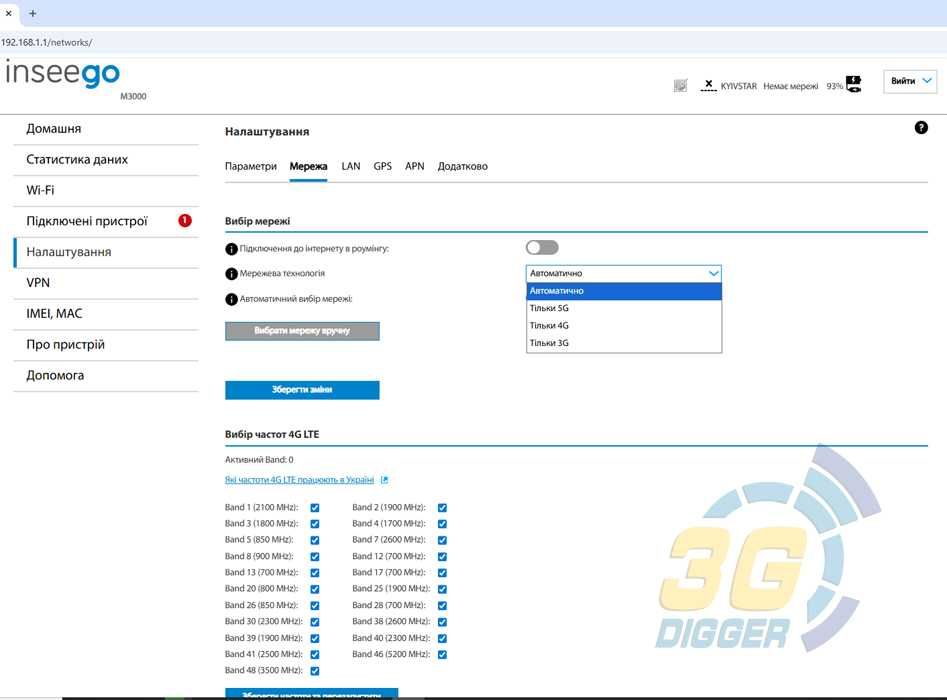Screen dimensions: 947x700
Task: Open Про пристрій sidebar item
Action: [x=106, y=344]
